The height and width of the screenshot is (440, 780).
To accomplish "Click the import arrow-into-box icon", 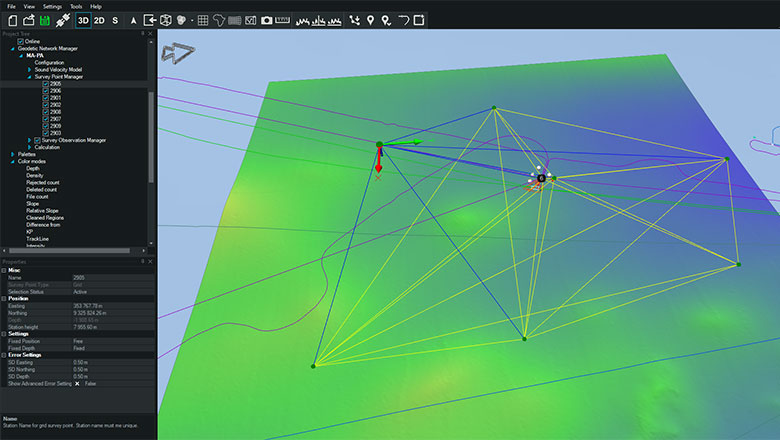I will 150,20.
